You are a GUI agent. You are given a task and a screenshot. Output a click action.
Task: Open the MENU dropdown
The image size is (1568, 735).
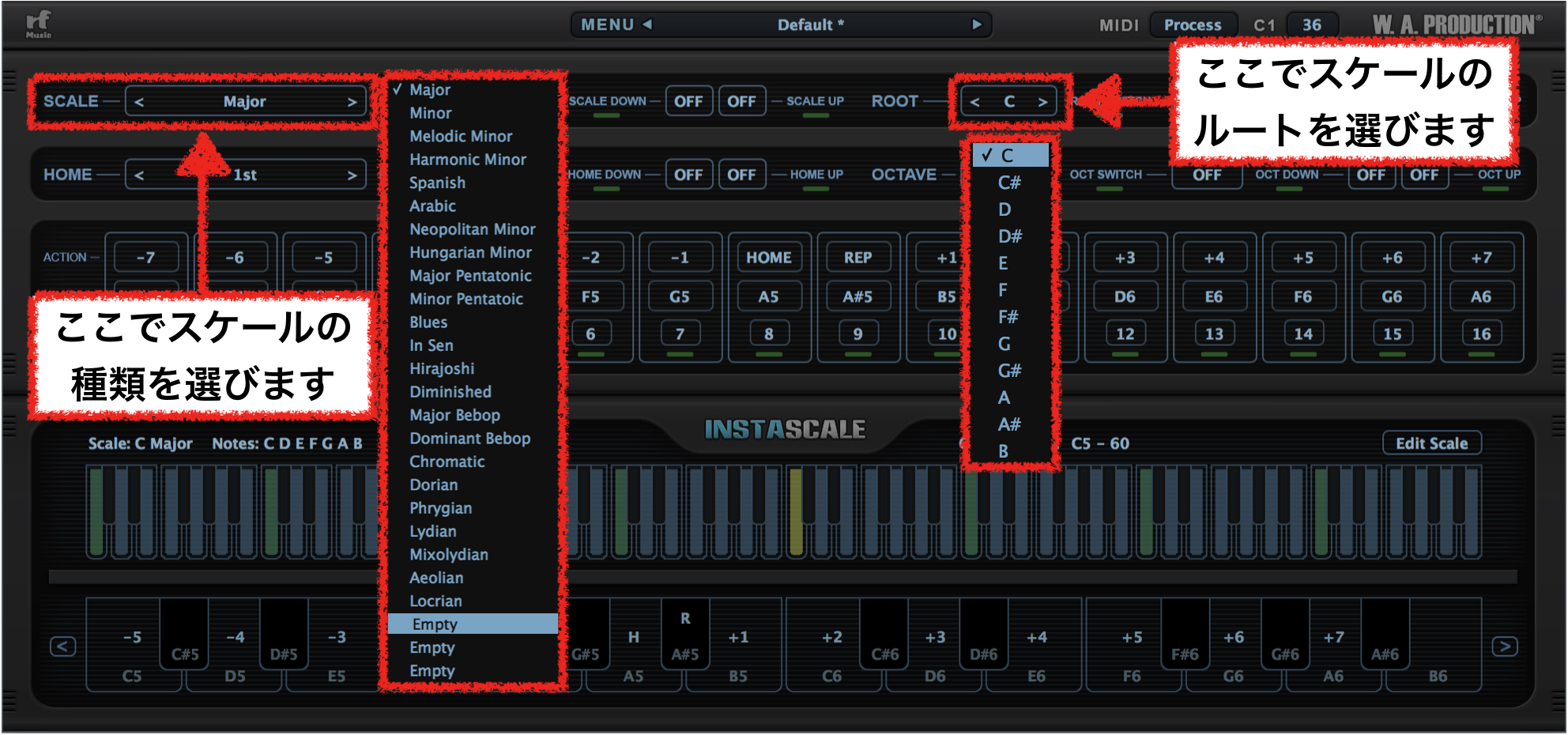coord(607,24)
